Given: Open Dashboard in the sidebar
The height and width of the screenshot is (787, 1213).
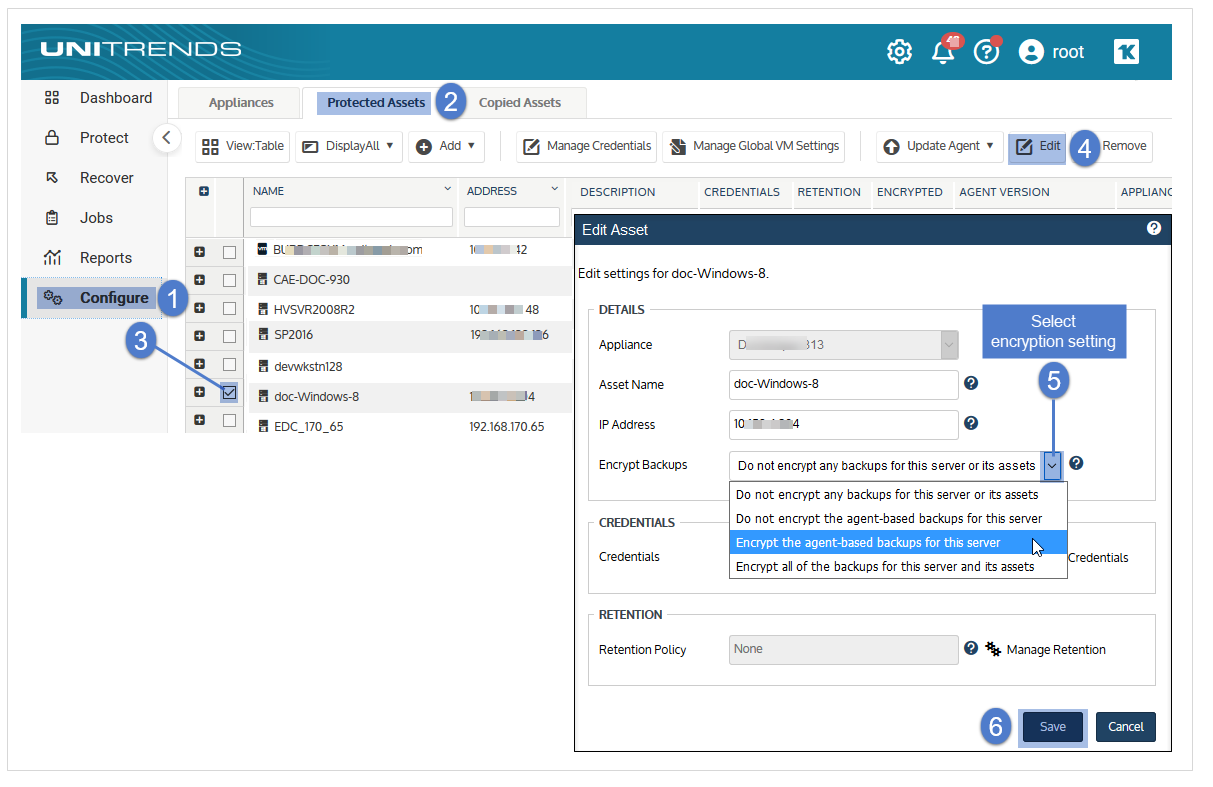Looking at the screenshot, I should 98,98.
